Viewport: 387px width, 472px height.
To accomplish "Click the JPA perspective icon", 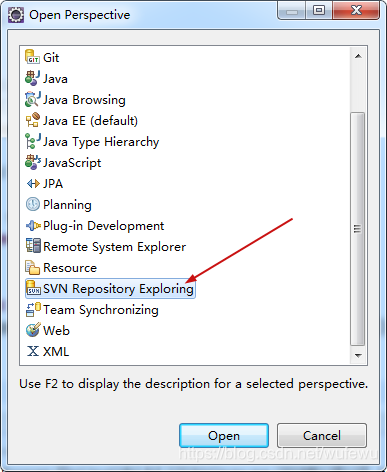I will pyautogui.click(x=33, y=183).
